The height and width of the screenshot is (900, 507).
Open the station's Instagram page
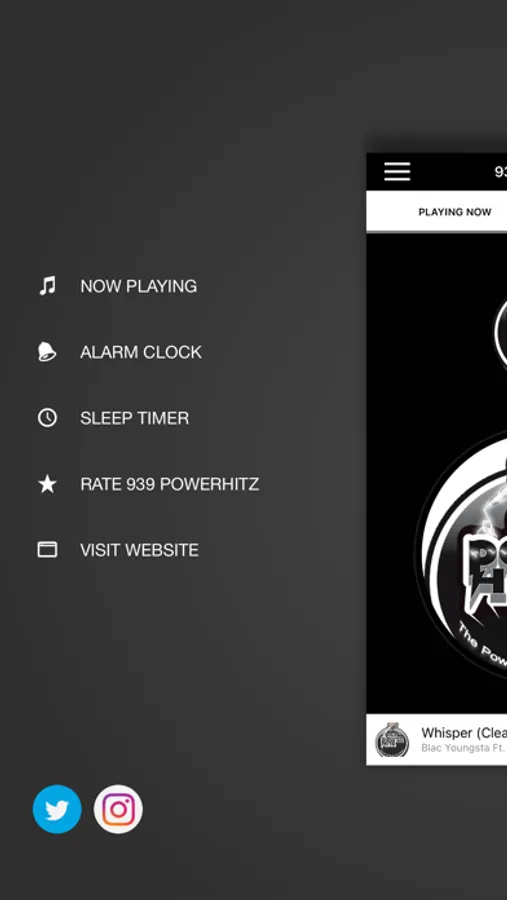(x=118, y=809)
